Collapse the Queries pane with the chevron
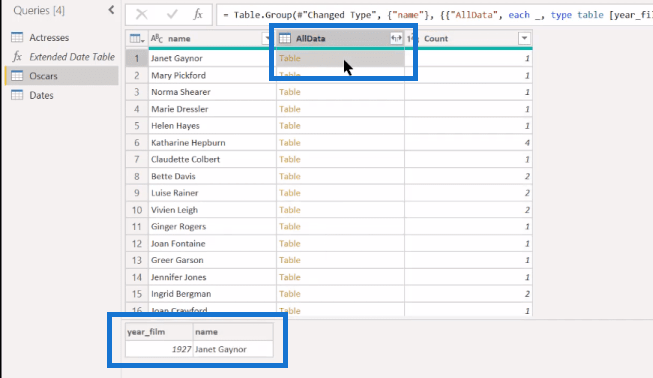653x378 pixels. [111, 10]
